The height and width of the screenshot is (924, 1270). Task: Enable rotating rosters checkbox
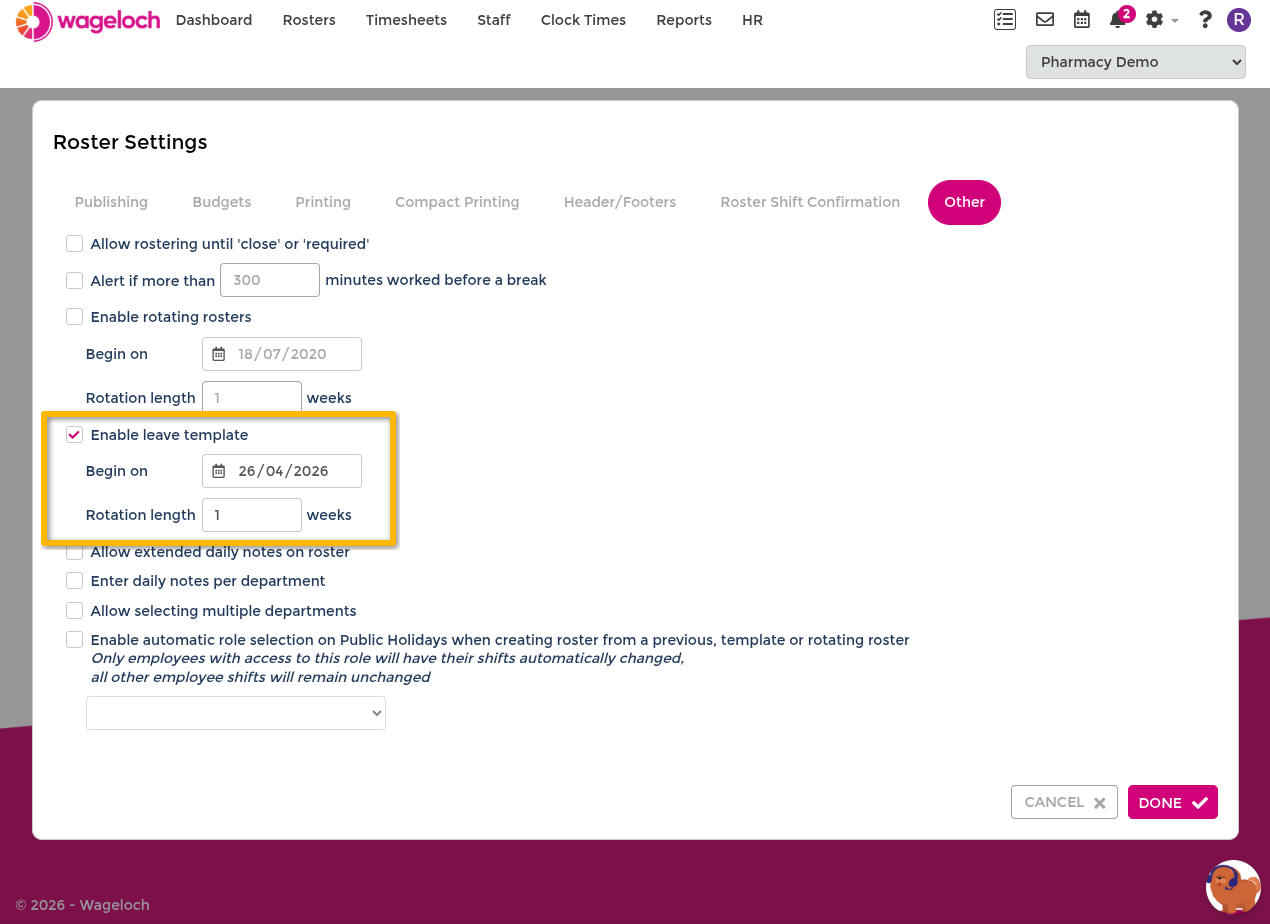coord(74,317)
